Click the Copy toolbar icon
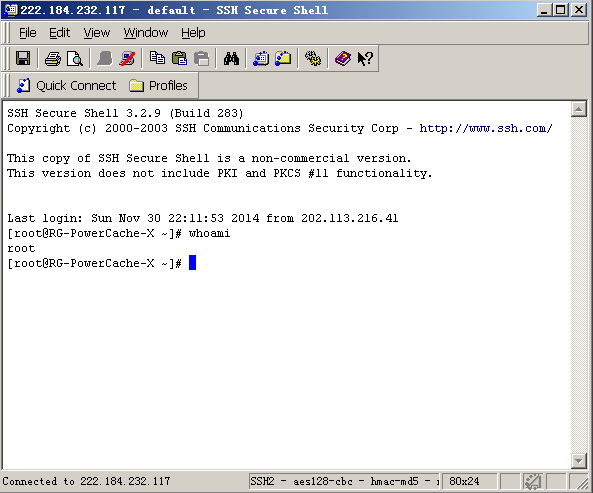593x493 pixels. [x=157, y=59]
